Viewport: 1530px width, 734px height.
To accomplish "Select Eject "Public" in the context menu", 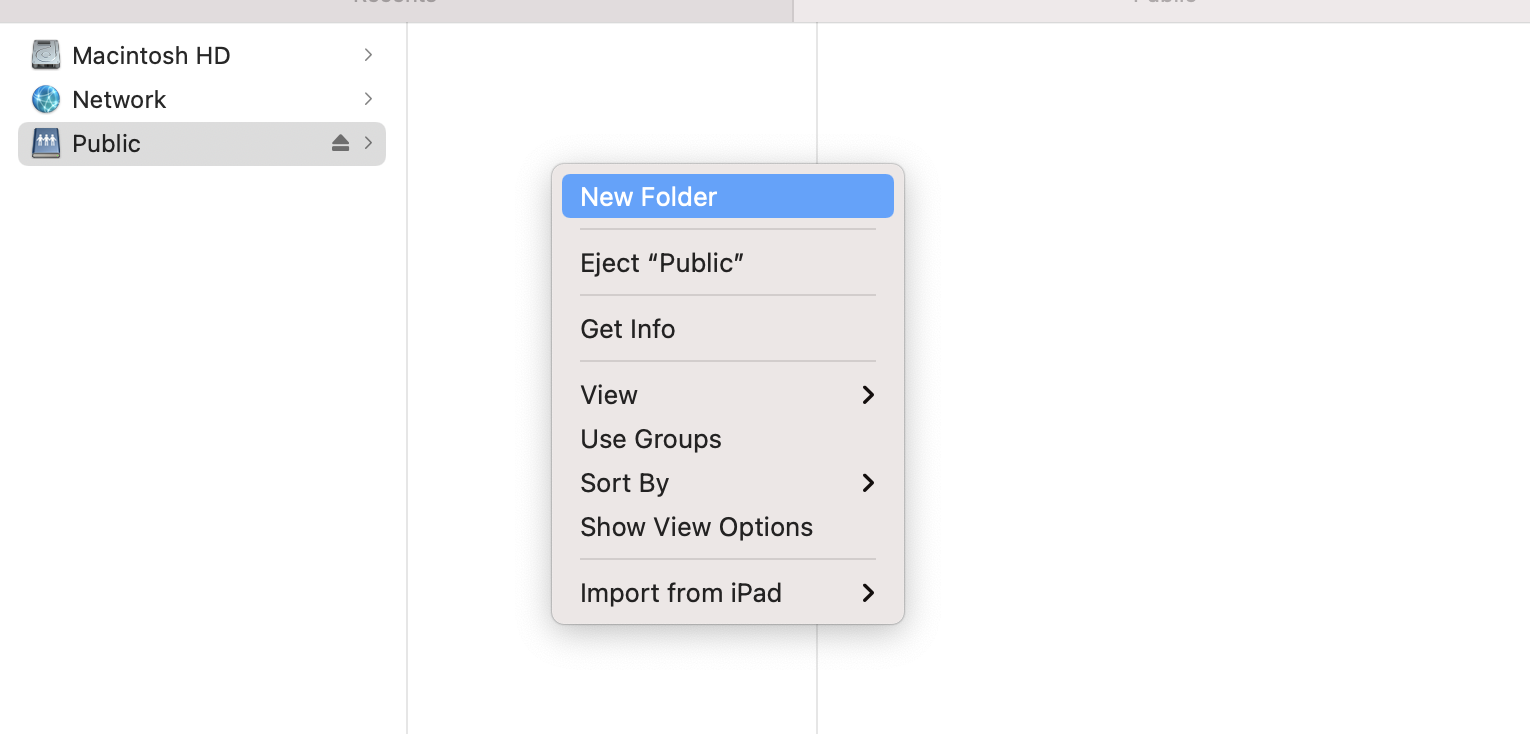I will click(728, 263).
